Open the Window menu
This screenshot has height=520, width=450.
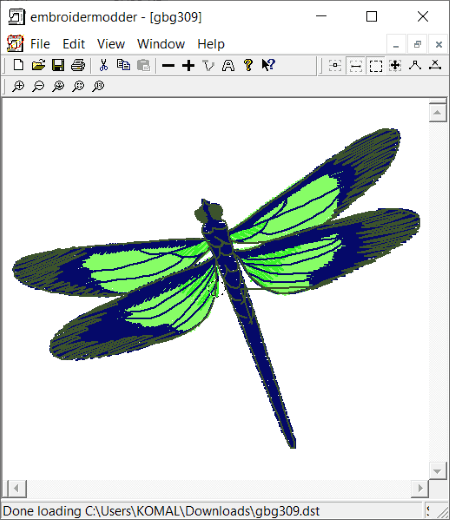[161, 44]
